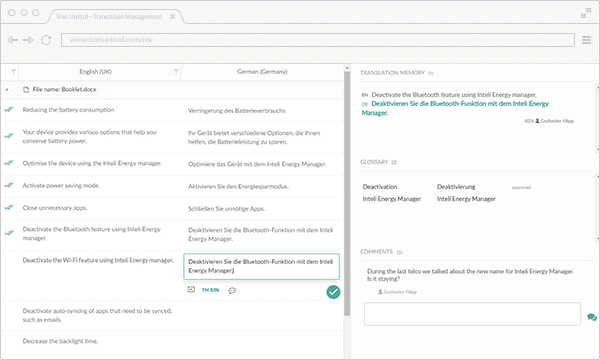The height and width of the screenshot is (360, 600).
Task: Open the filter icon right of English (UK)
Action: pos(176,72)
